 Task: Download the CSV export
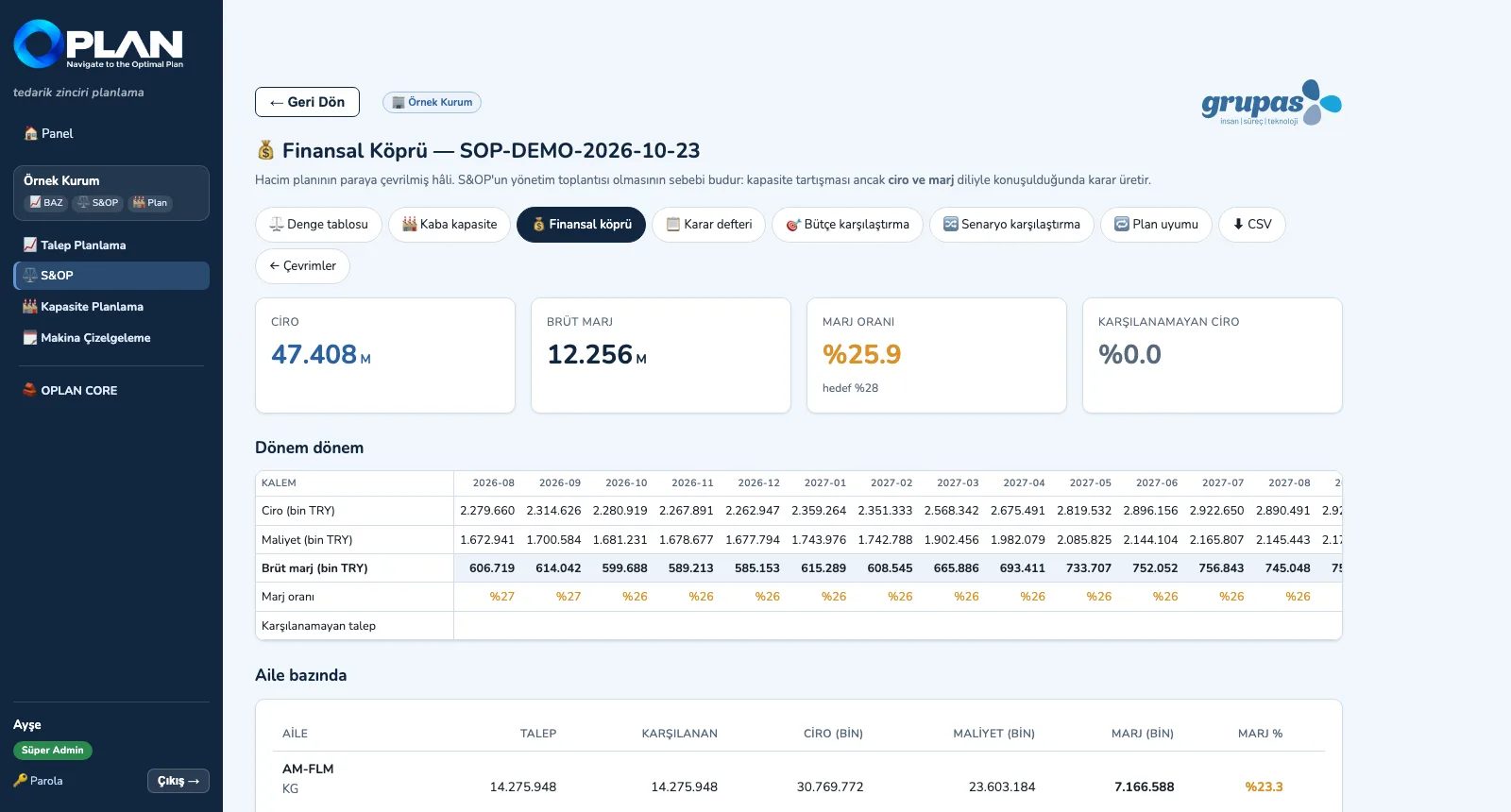point(1252,224)
